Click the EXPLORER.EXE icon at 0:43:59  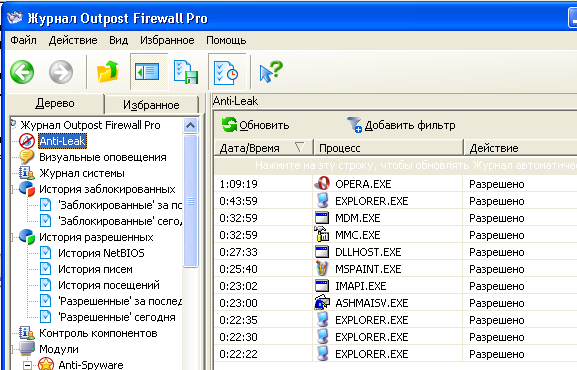click(x=322, y=201)
